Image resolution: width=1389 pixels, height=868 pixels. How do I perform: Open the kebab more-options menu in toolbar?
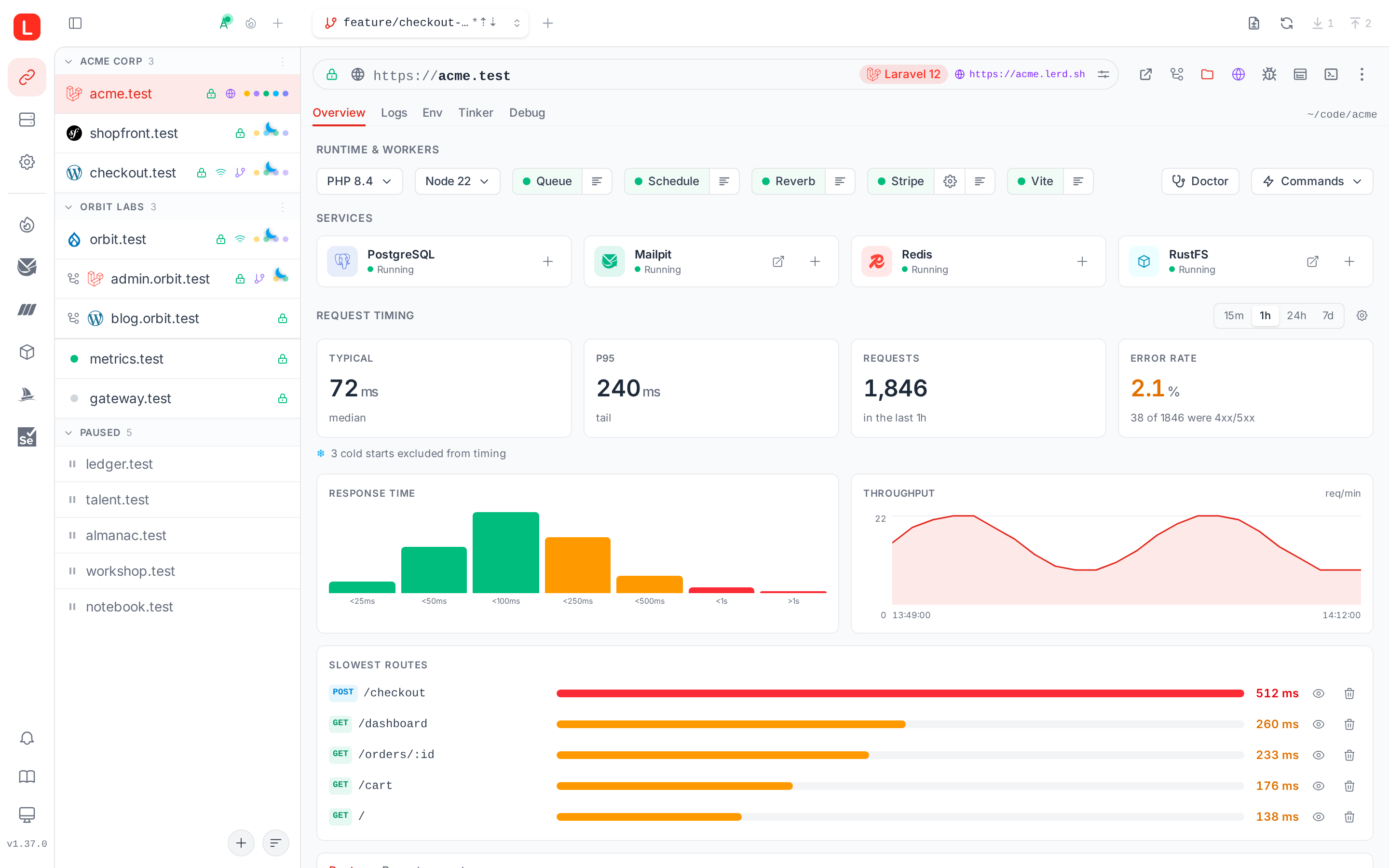click(1362, 74)
